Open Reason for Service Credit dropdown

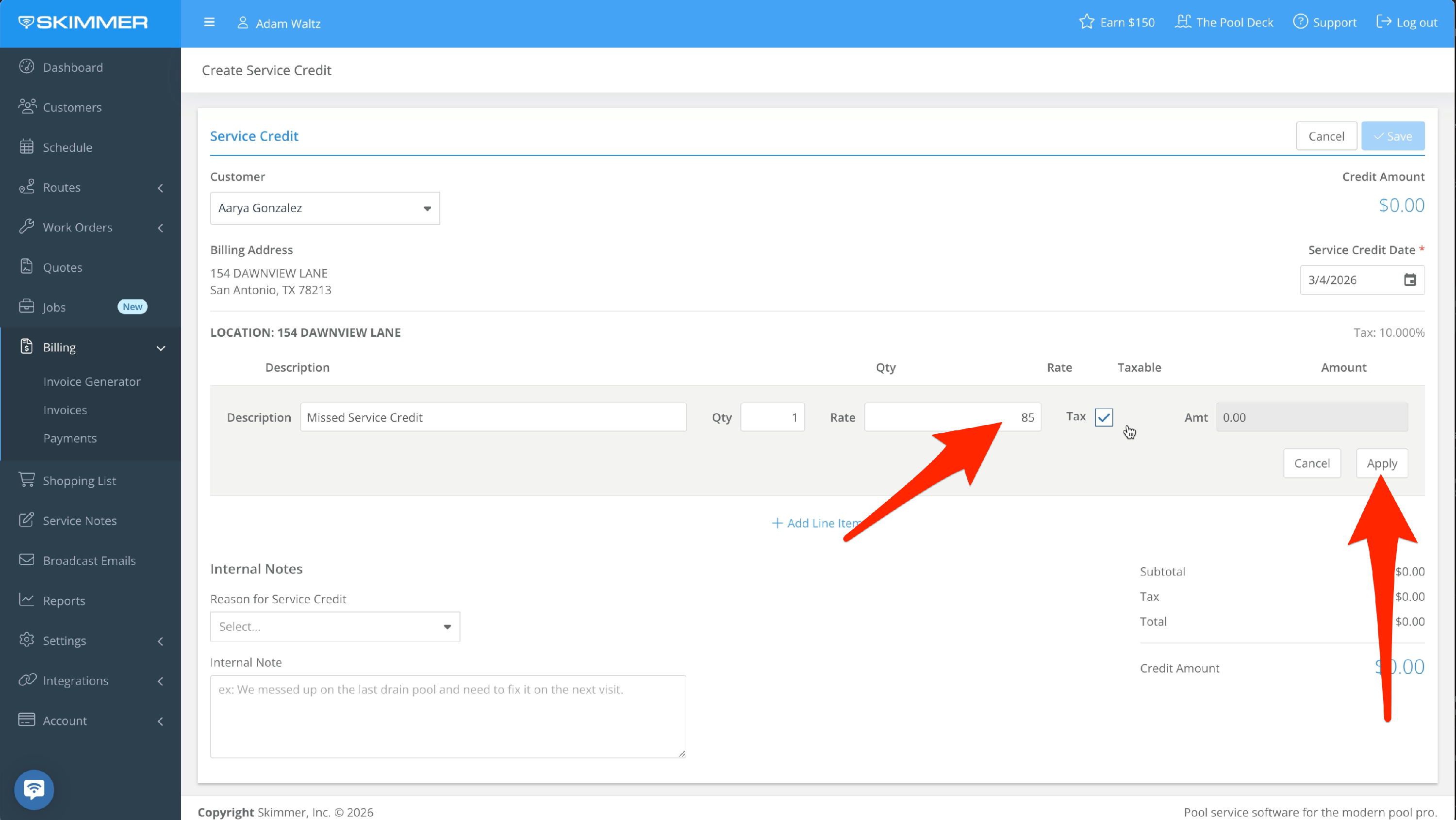pyautogui.click(x=334, y=626)
